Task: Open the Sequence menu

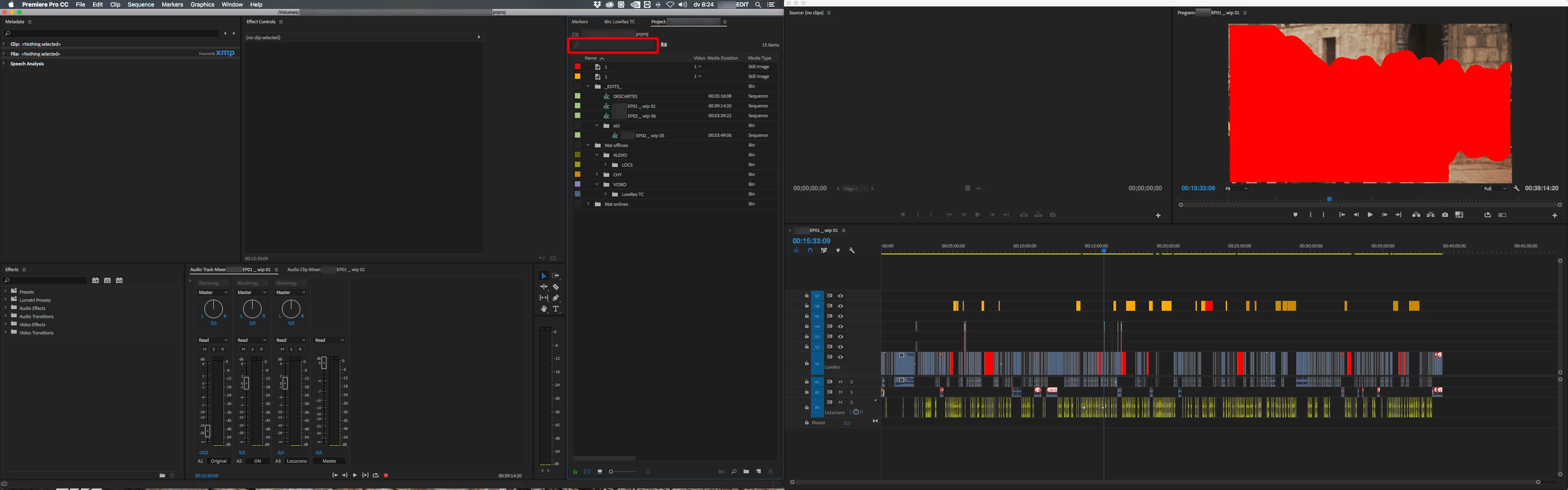Action: click(140, 4)
